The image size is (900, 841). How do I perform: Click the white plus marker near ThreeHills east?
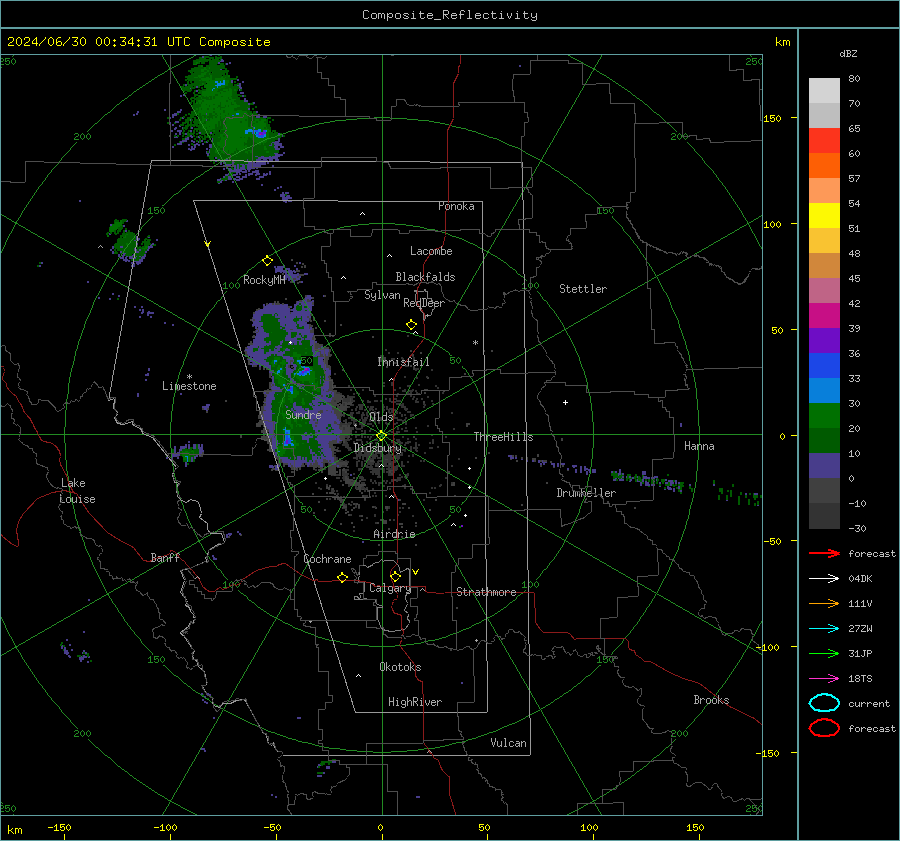pyautogui.click(x=565, y=402)
